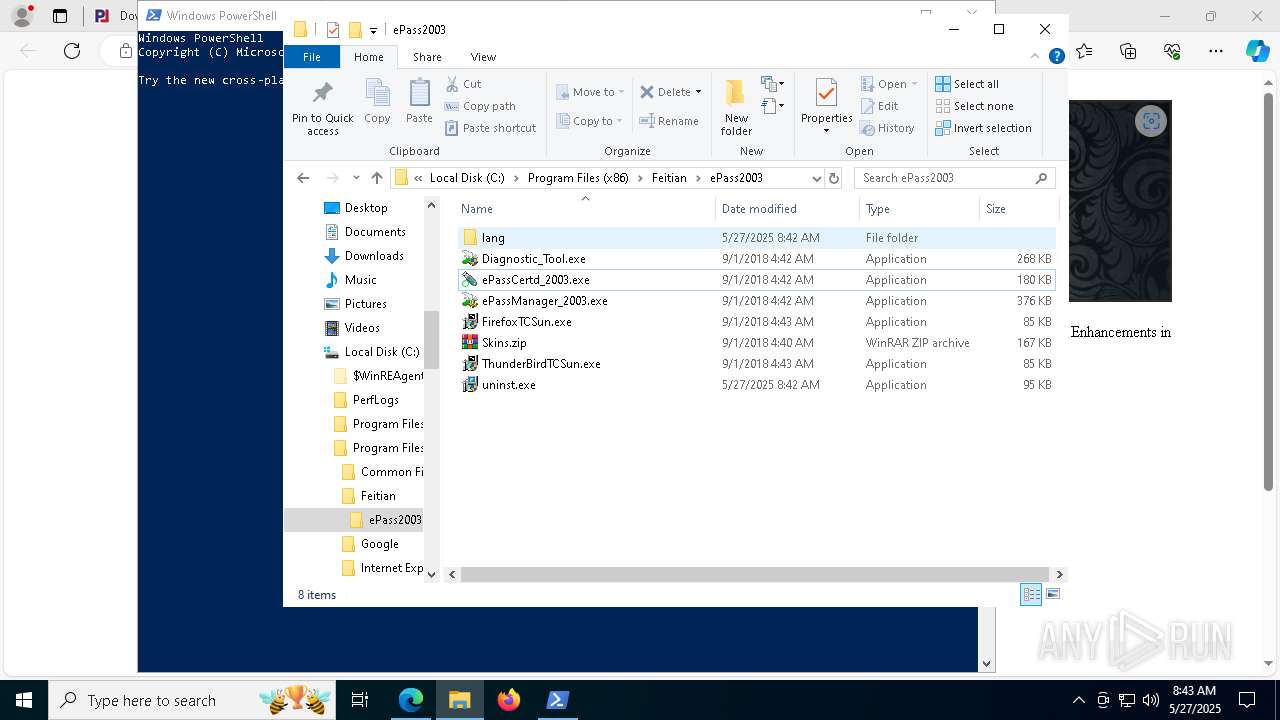Refresh the ePass2003 folder view
The image size is (1280, 720).
pyautogui.click(x=834, y=178)
